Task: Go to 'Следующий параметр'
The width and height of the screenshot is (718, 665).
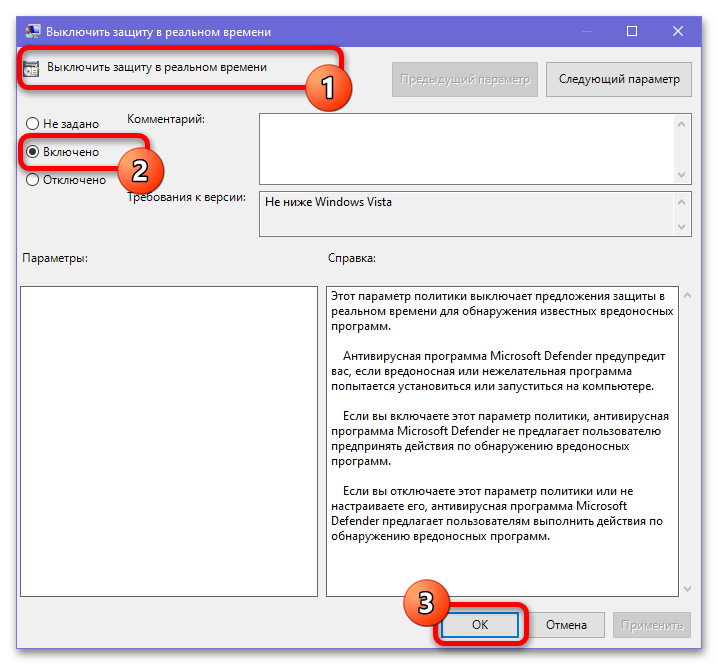Action: [x=619, y=79]
